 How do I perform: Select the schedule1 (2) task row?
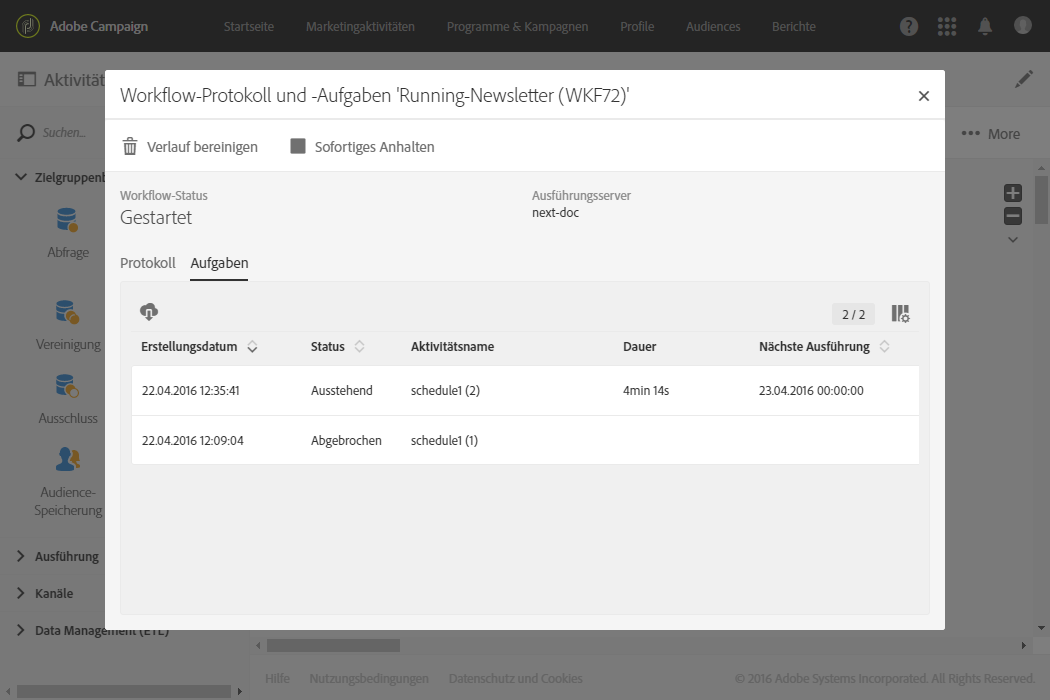525,391
